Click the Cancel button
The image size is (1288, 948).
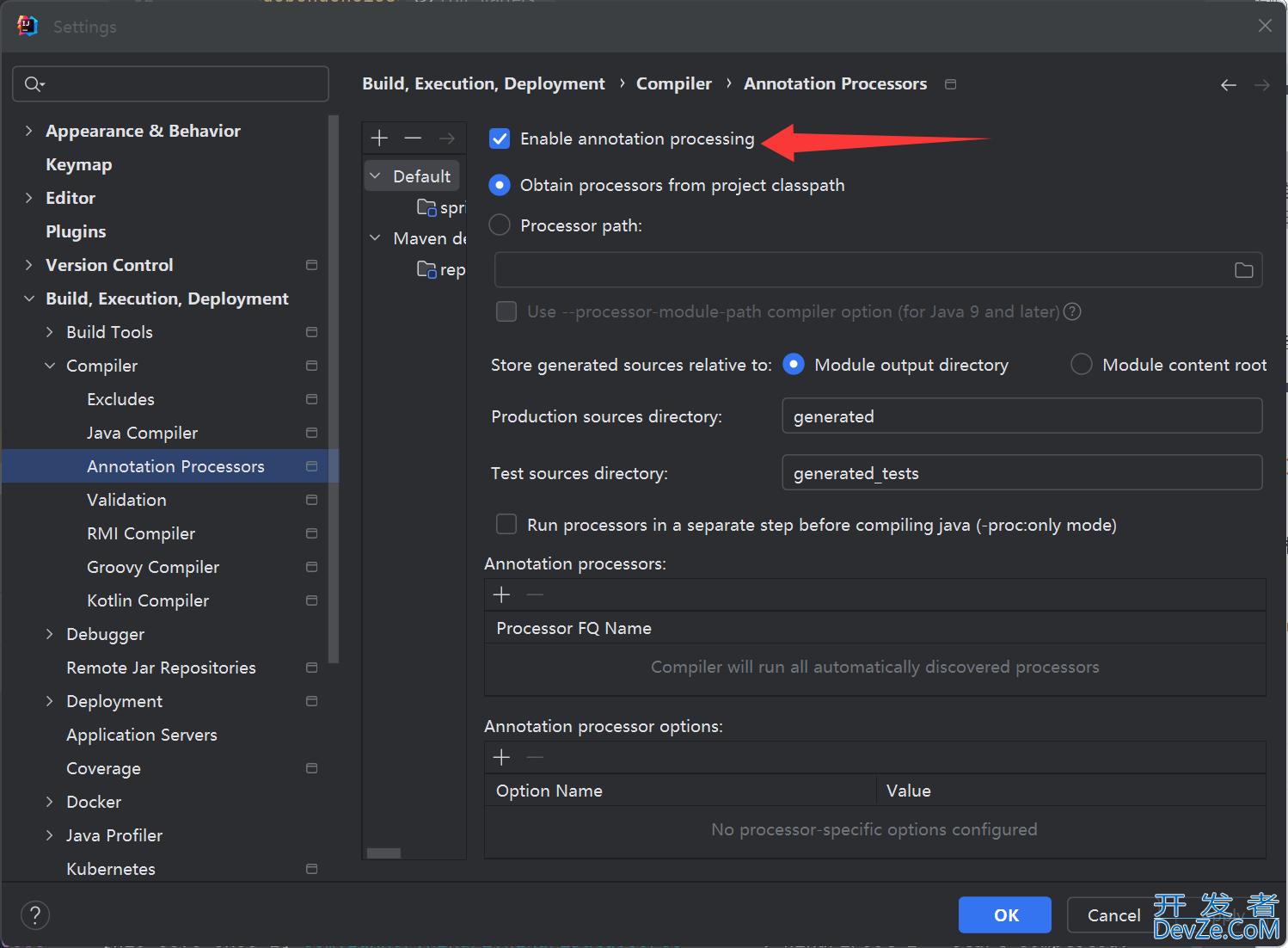point(1113,915)
